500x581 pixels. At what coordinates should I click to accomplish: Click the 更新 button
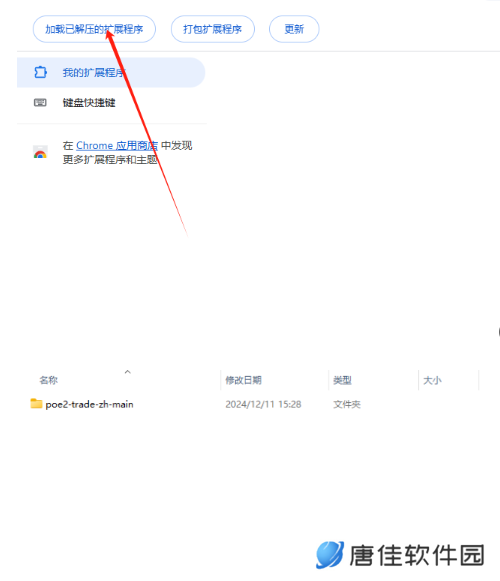pyautogui.click(x=294, y=29)
